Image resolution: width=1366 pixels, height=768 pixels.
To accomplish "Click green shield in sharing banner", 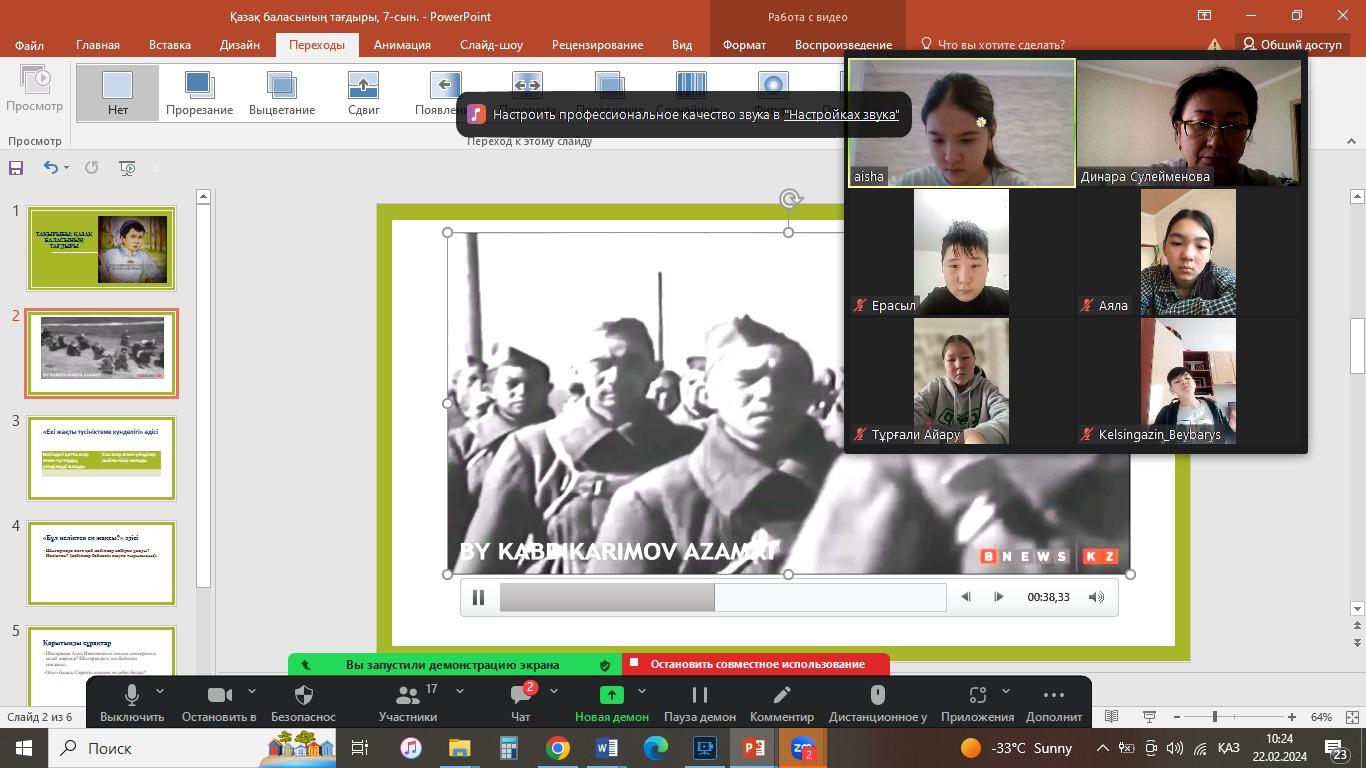I will point(605,665).
